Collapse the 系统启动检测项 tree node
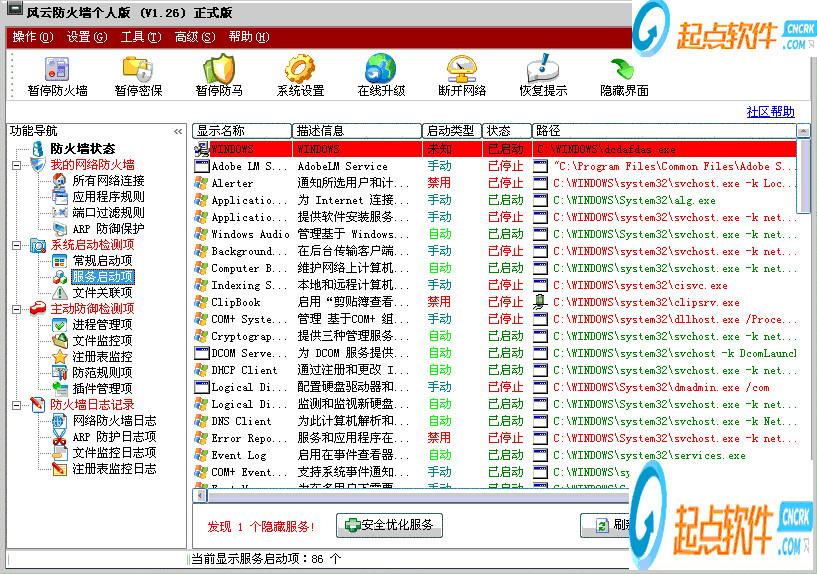Viewport: 817px width, 574px height. pos(17,245)
